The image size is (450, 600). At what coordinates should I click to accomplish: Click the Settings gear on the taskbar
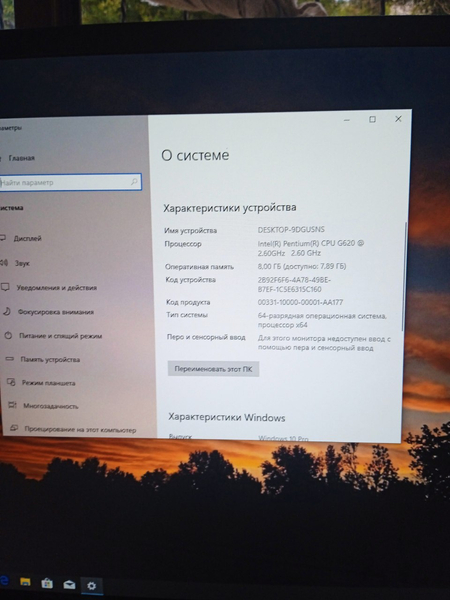pos(91,585)
